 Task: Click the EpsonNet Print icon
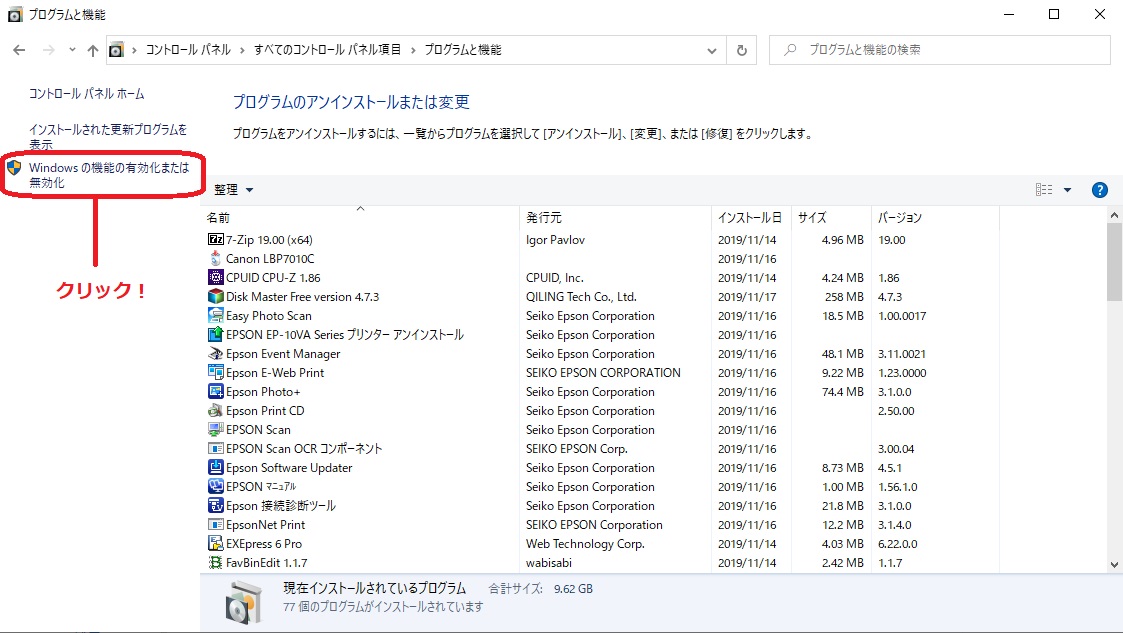click(216, 524)
